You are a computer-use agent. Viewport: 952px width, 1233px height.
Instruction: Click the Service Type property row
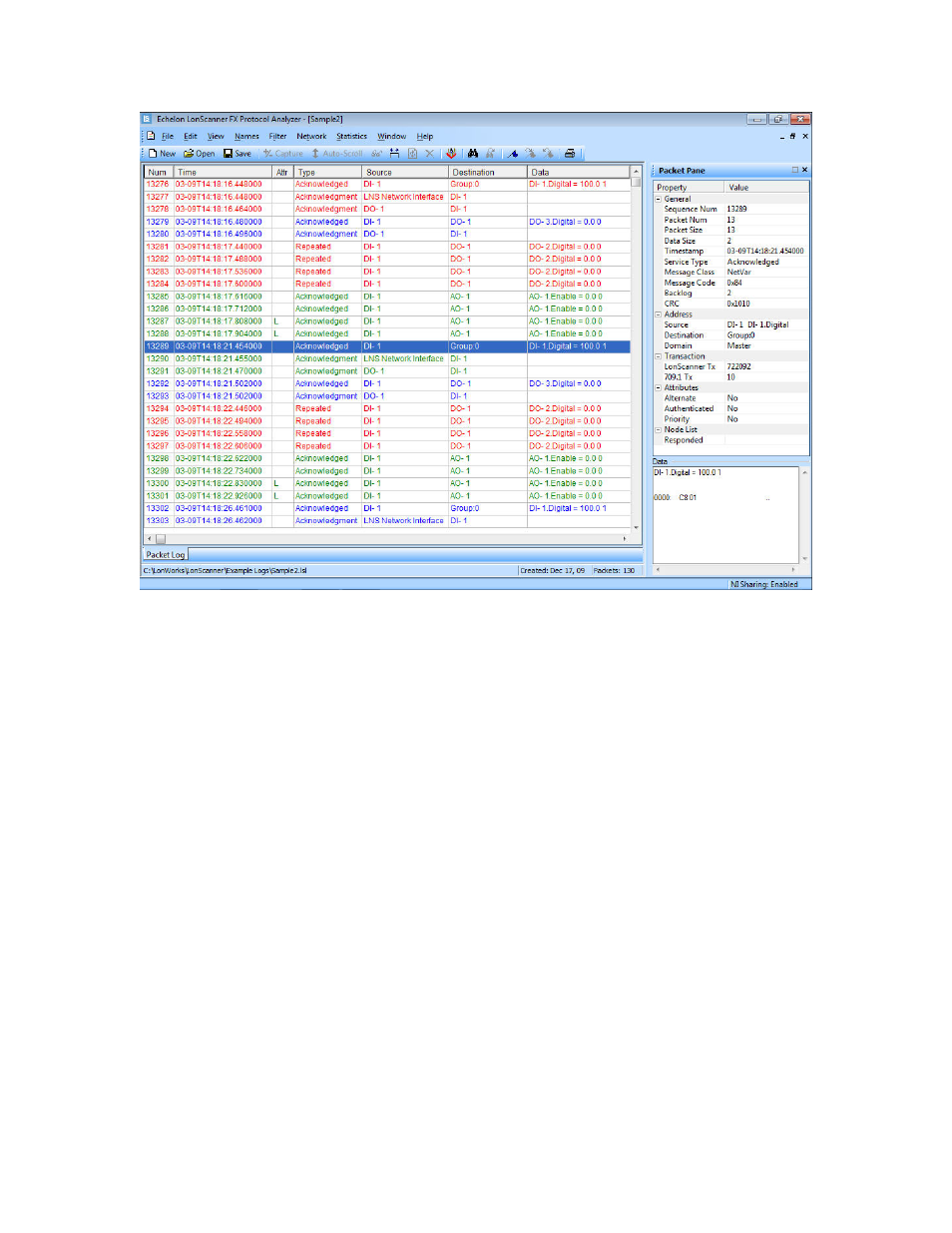(x=730, y=262)
